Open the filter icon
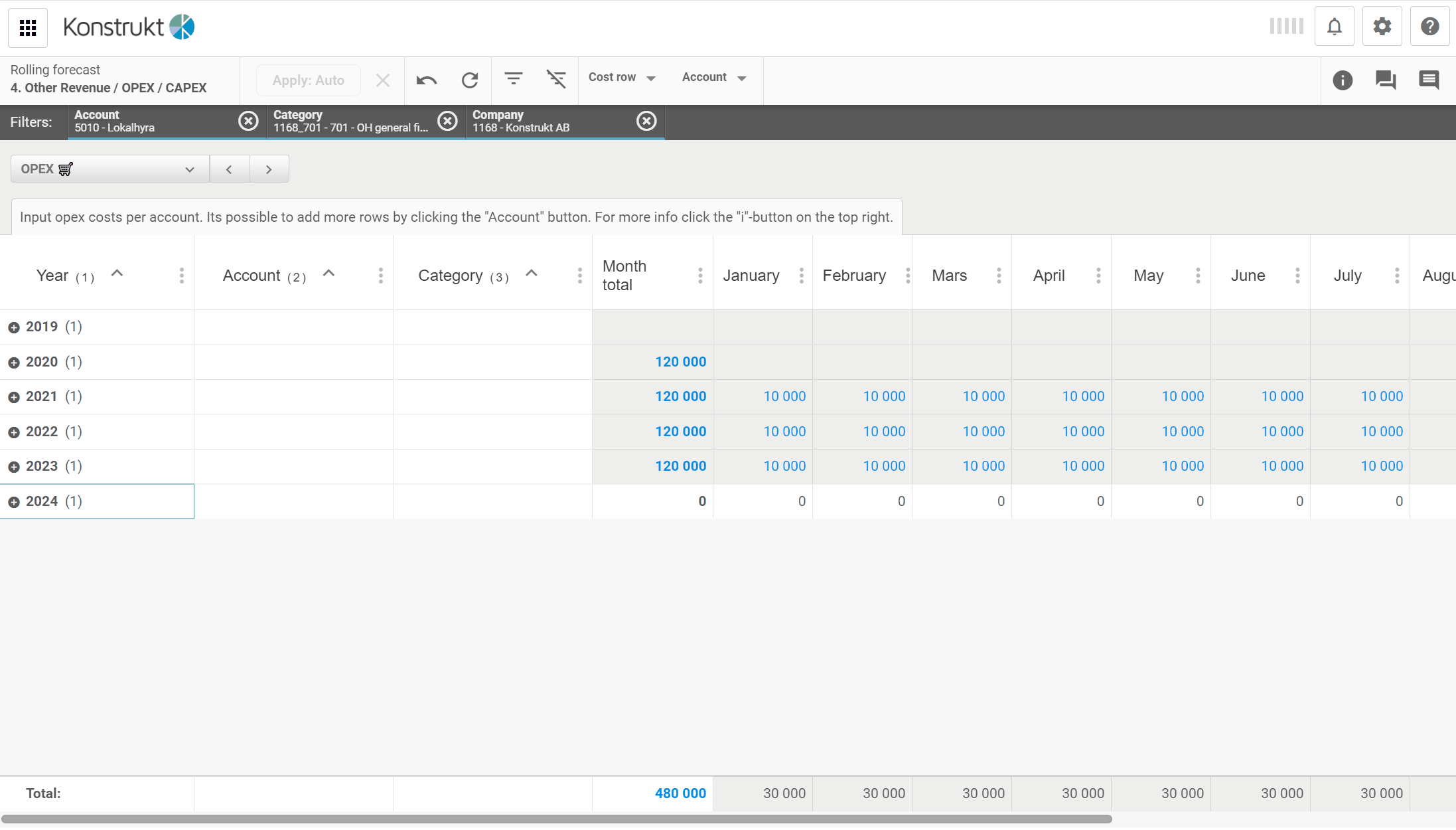Image resolution: width=1456 pixels, height=830 pixels. [x=513, y=79]
